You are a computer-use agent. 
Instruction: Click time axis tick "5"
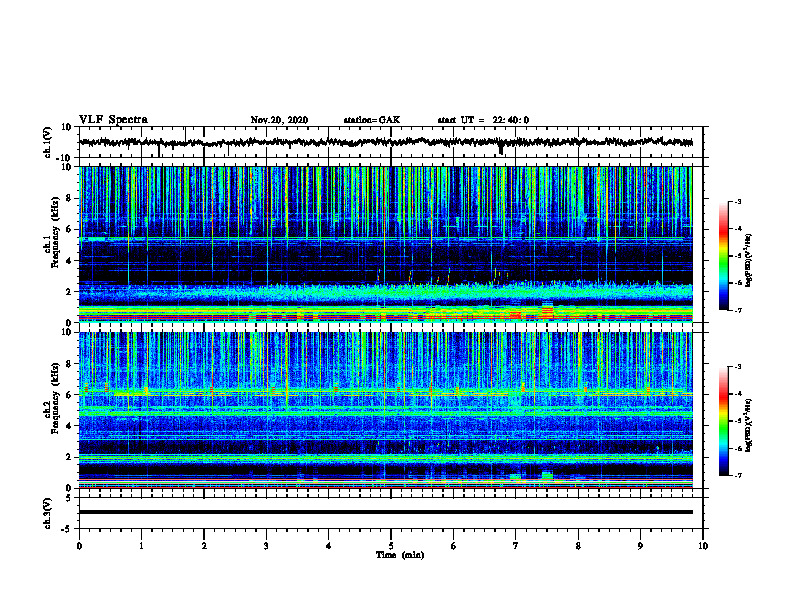coord(391,546)
